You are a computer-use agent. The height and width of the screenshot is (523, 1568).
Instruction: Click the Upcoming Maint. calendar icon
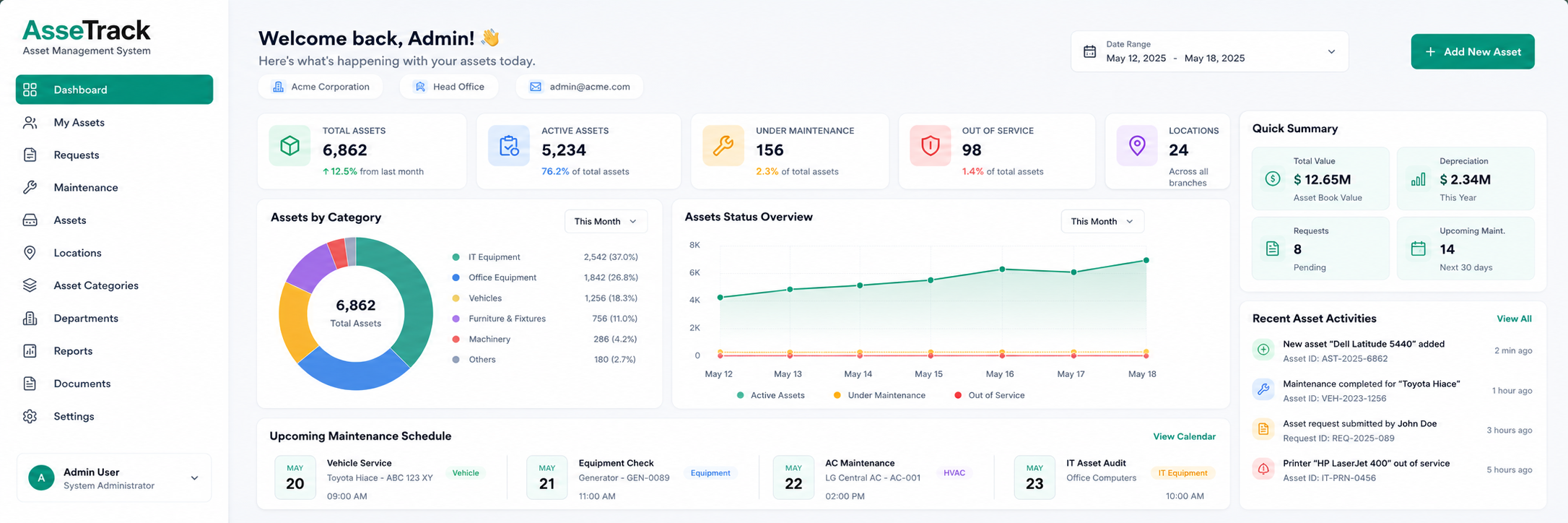pos(1419,248)
